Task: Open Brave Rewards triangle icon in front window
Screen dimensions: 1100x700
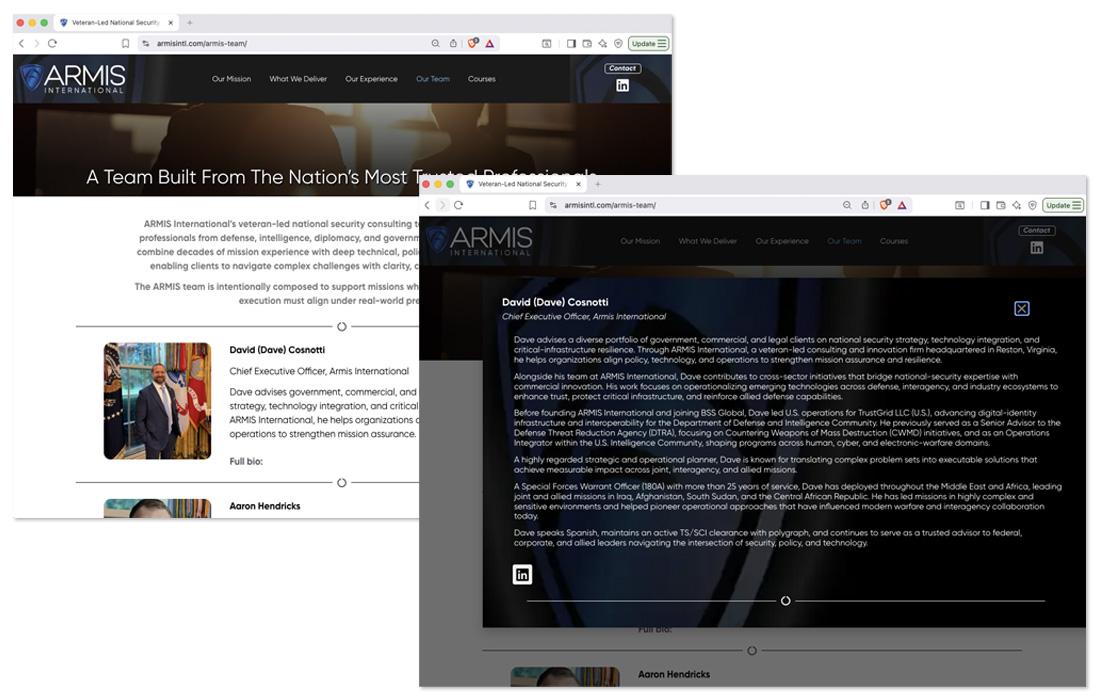Action: coord(901,206)
